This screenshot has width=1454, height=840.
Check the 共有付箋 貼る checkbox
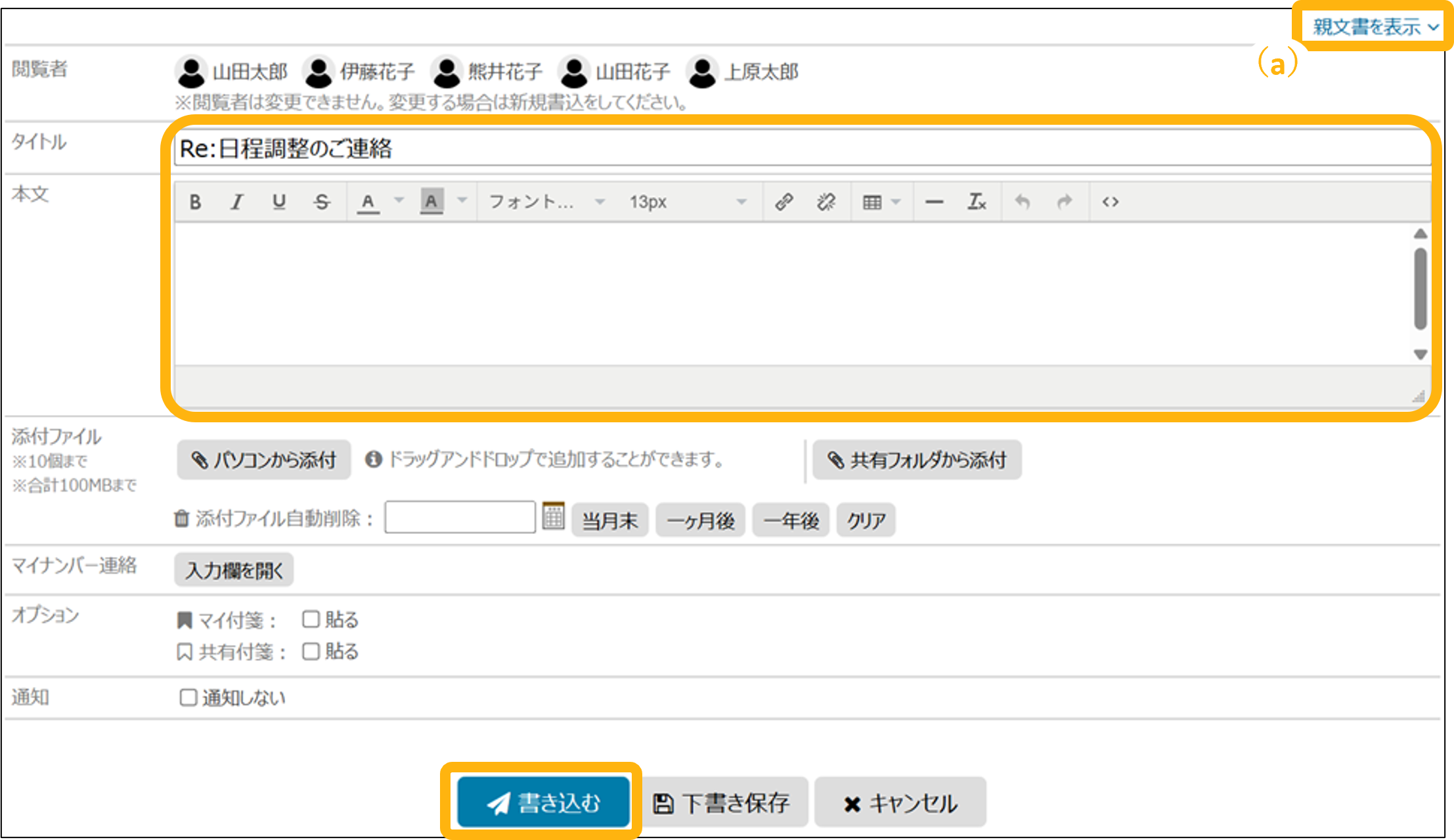[x=311, y=651]
